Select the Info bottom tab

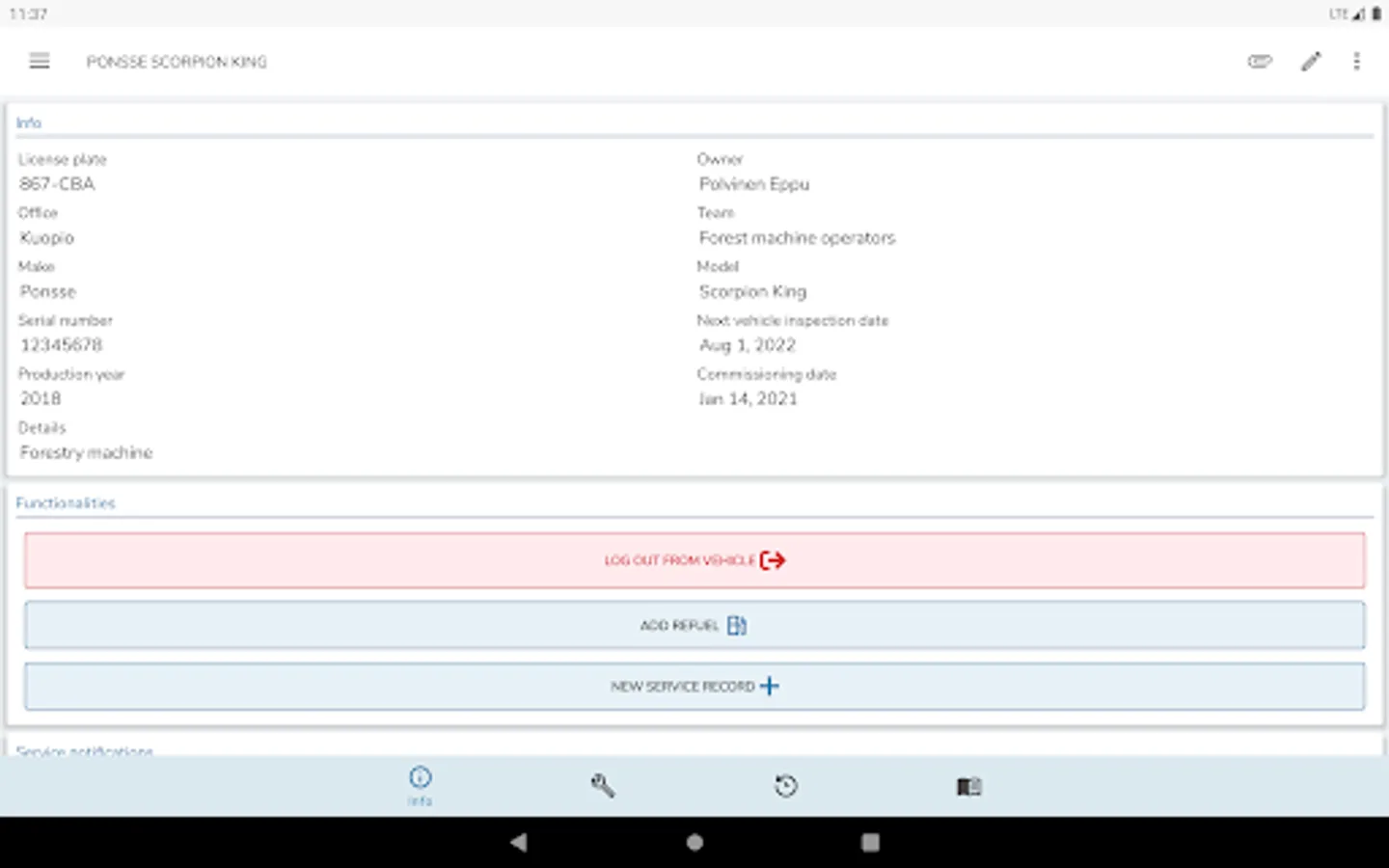tap(420, 786)
